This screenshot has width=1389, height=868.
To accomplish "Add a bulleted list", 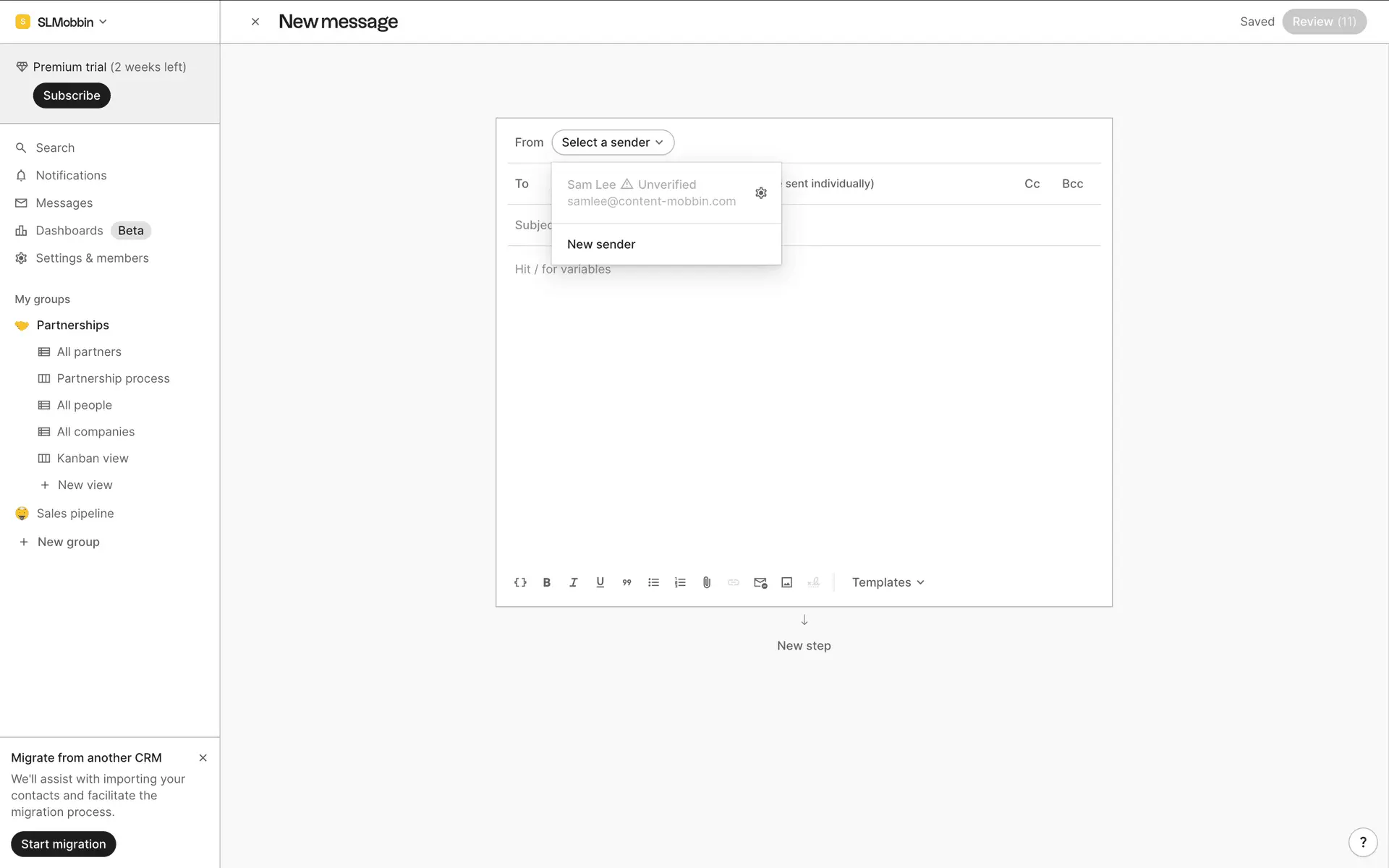I will (653, 582).
